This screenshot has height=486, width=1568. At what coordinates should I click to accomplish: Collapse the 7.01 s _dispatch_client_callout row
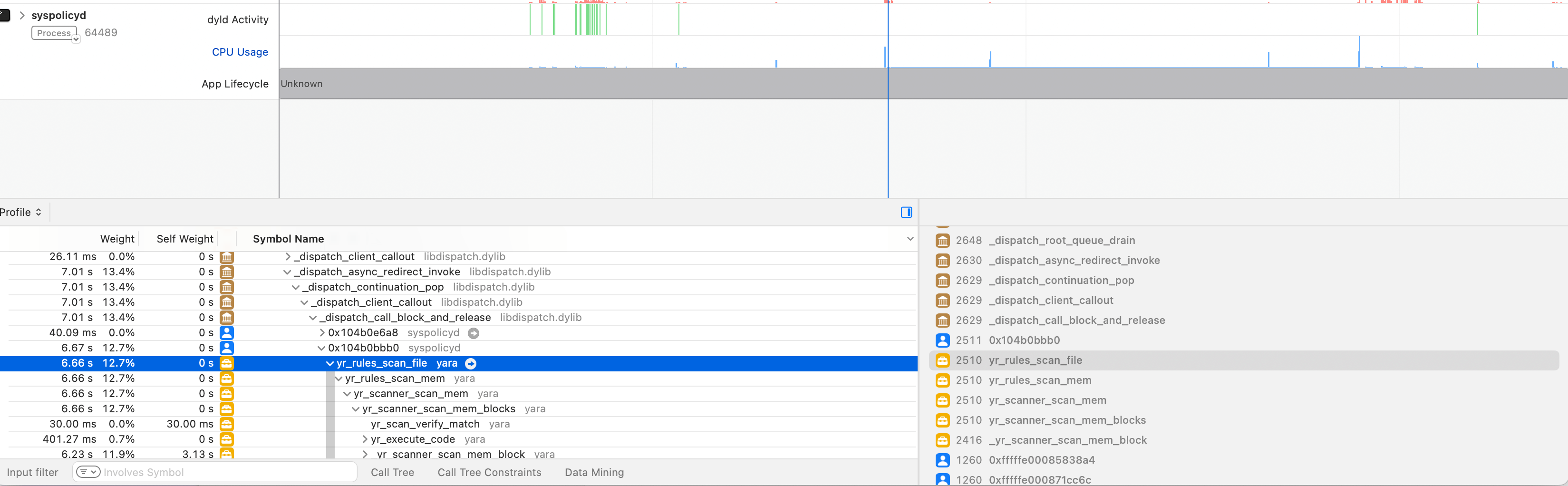pyautogui.click(x=304, y=302)
